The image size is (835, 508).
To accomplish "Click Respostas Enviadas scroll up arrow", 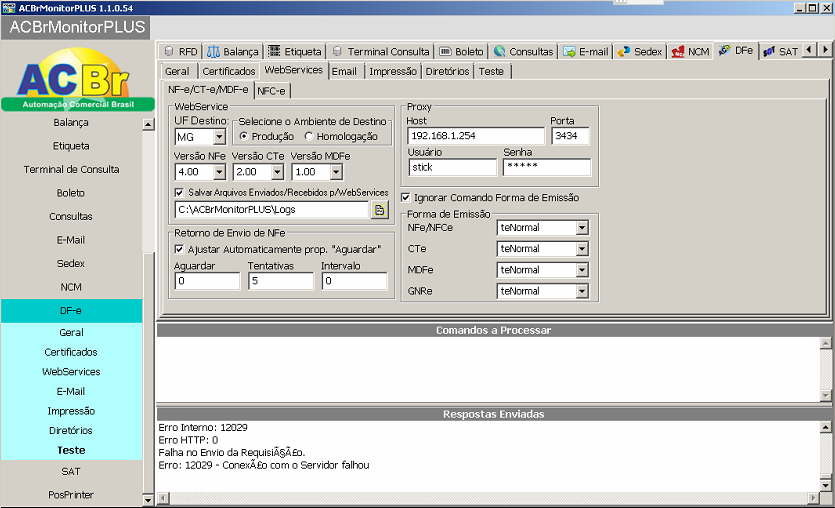I will 825,427.
